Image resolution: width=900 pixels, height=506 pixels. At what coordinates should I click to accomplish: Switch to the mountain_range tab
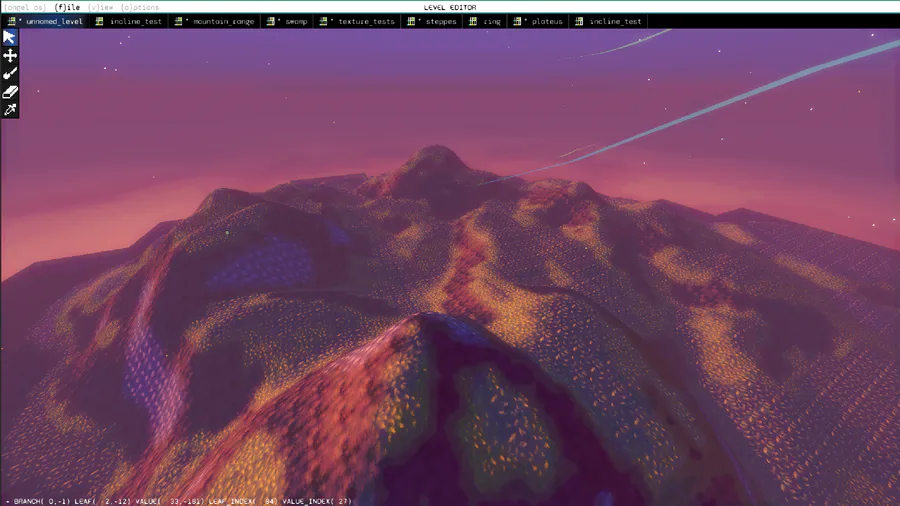214,21
